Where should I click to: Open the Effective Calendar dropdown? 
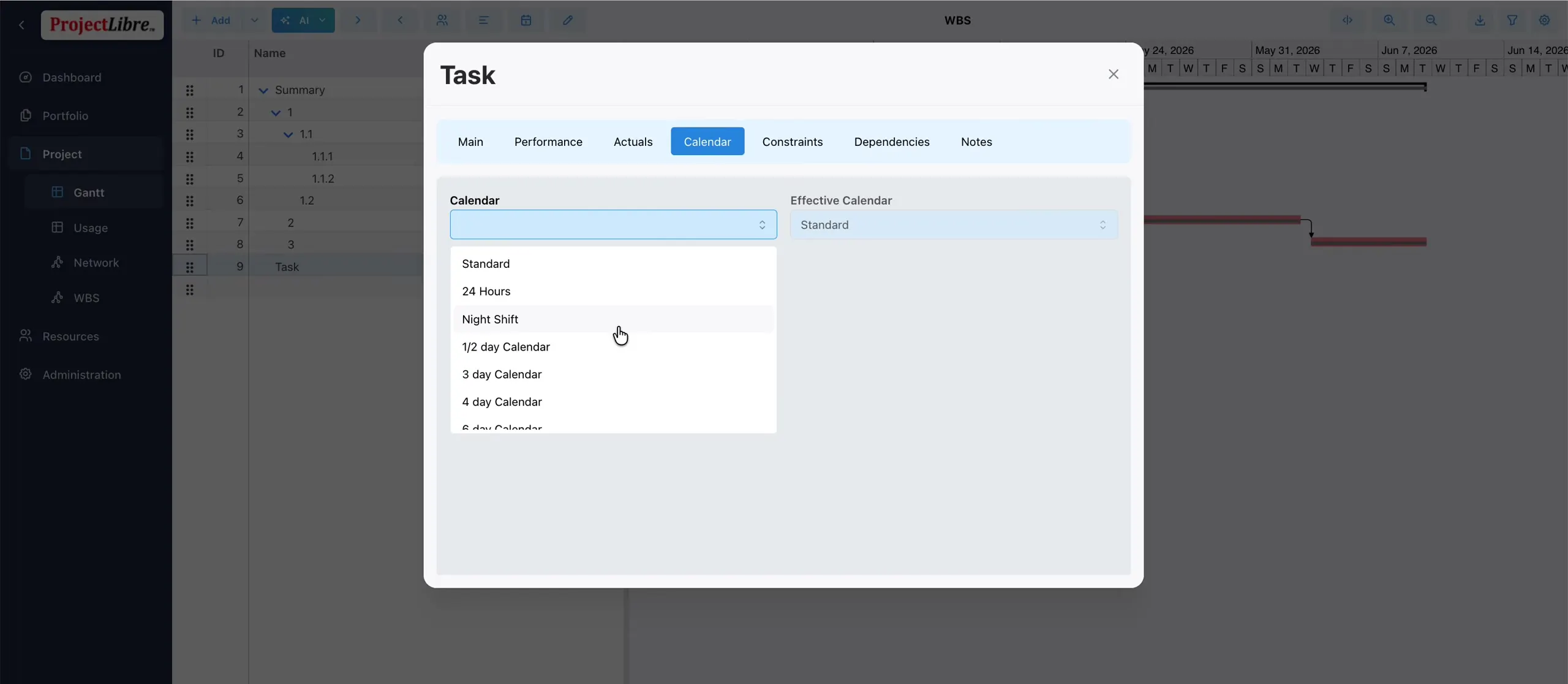(954, 225)
